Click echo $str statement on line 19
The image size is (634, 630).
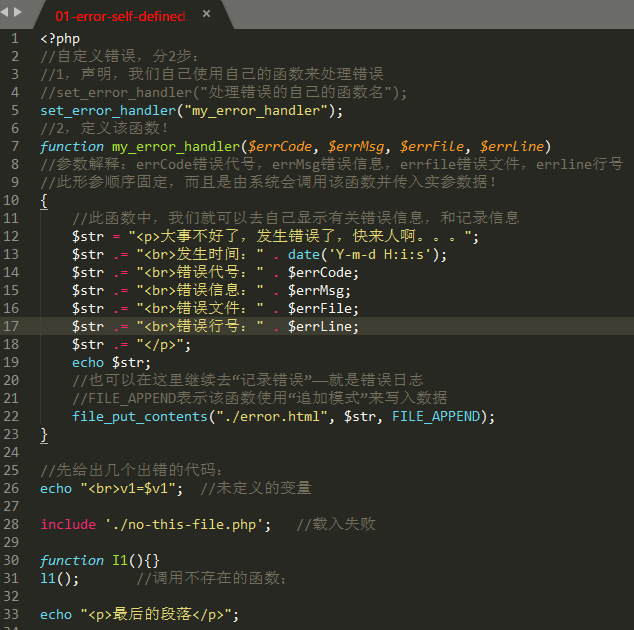(111, 363)
